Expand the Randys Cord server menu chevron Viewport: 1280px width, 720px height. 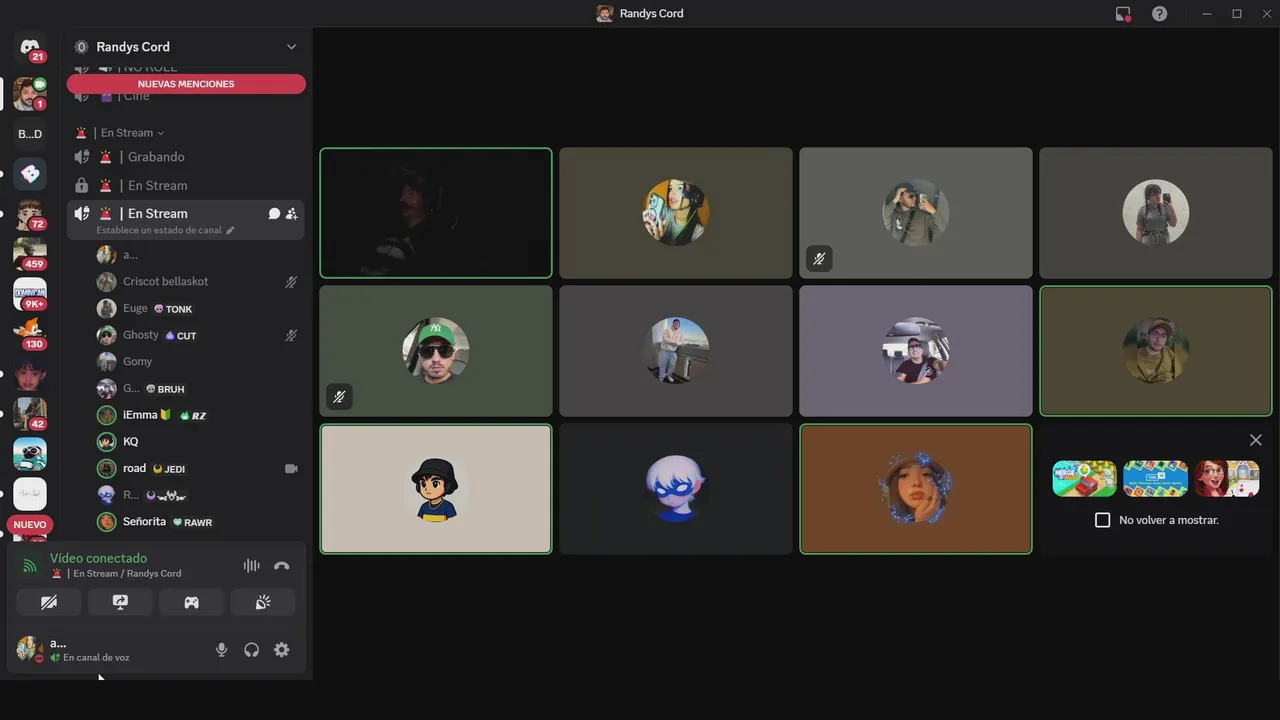tap(291, 47)
